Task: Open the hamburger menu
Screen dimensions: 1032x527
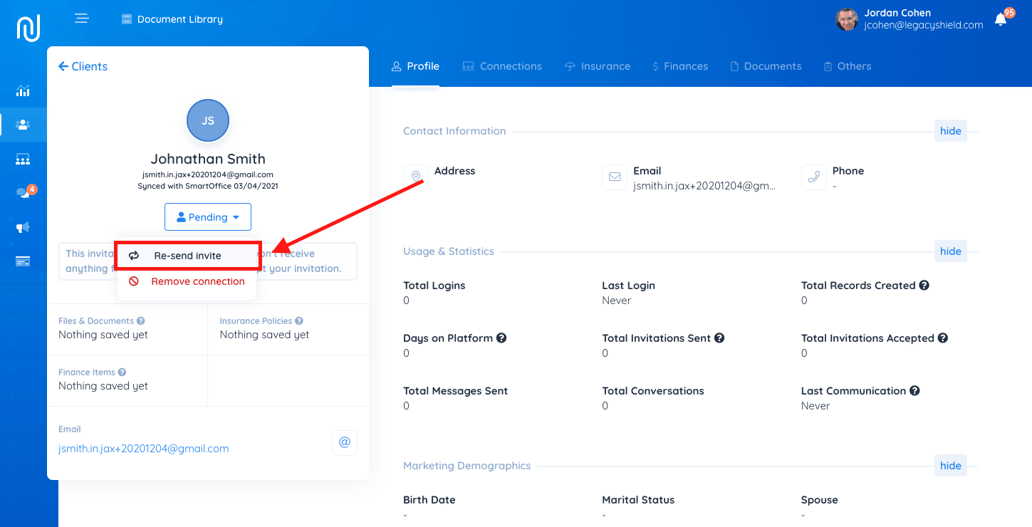Action: [x=82, y=18]
